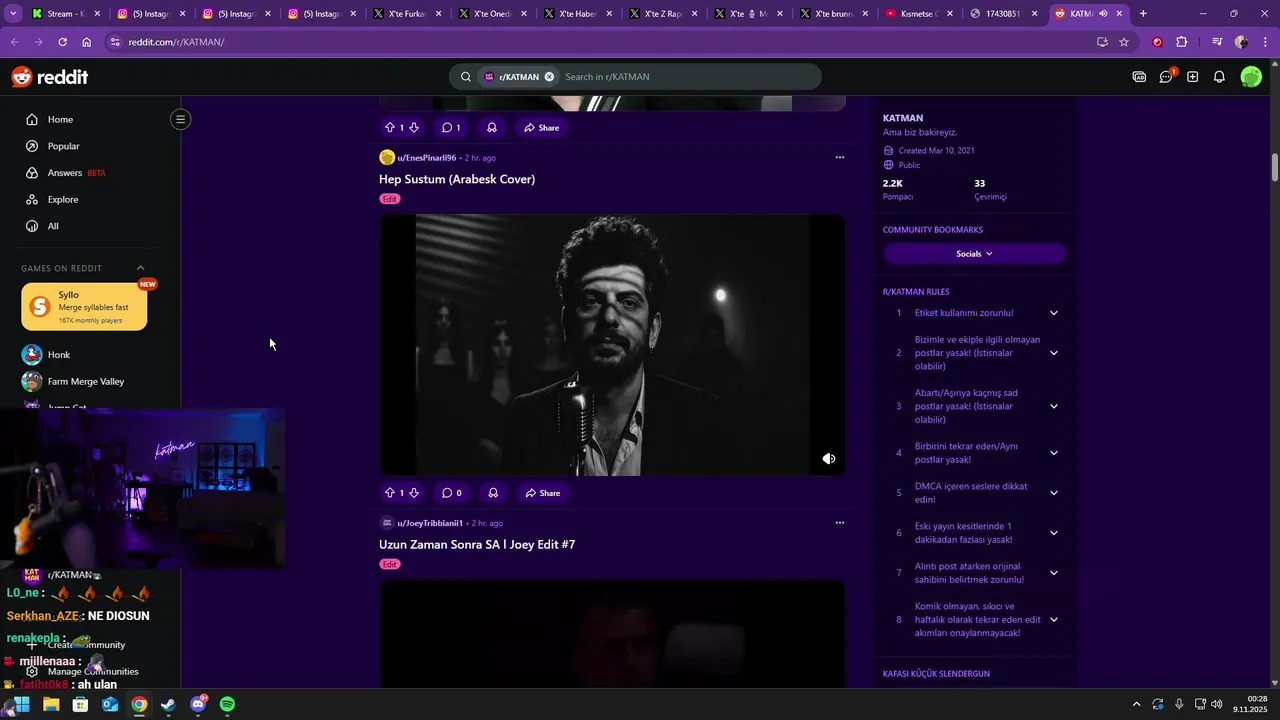1280x720 pixels.
Task: Expand rule 5 DMCA içeren seslere
Action: (x=1053, y=493)
